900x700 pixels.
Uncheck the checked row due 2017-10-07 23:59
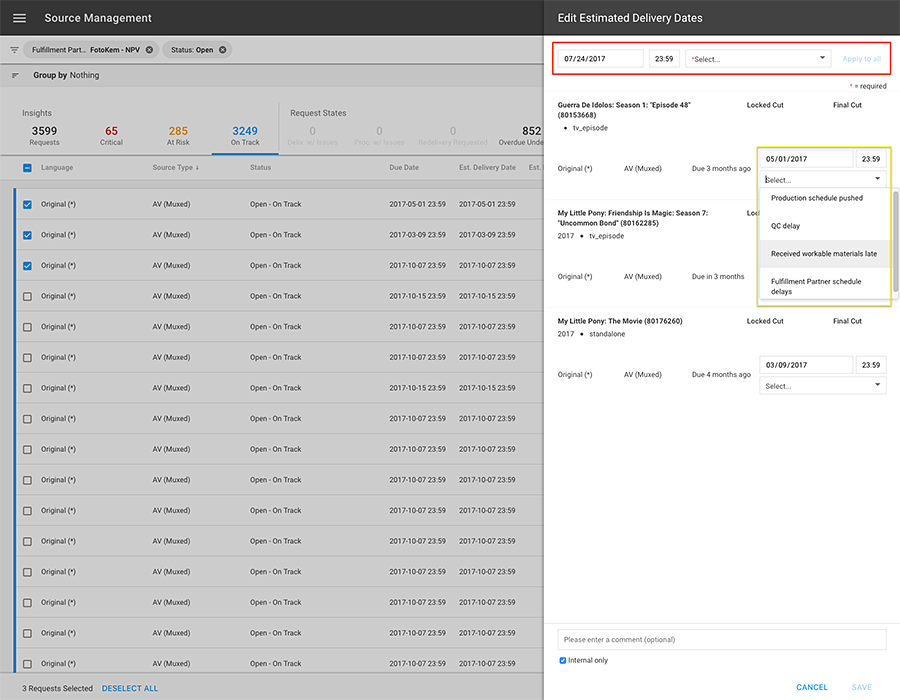coord(27,266)
